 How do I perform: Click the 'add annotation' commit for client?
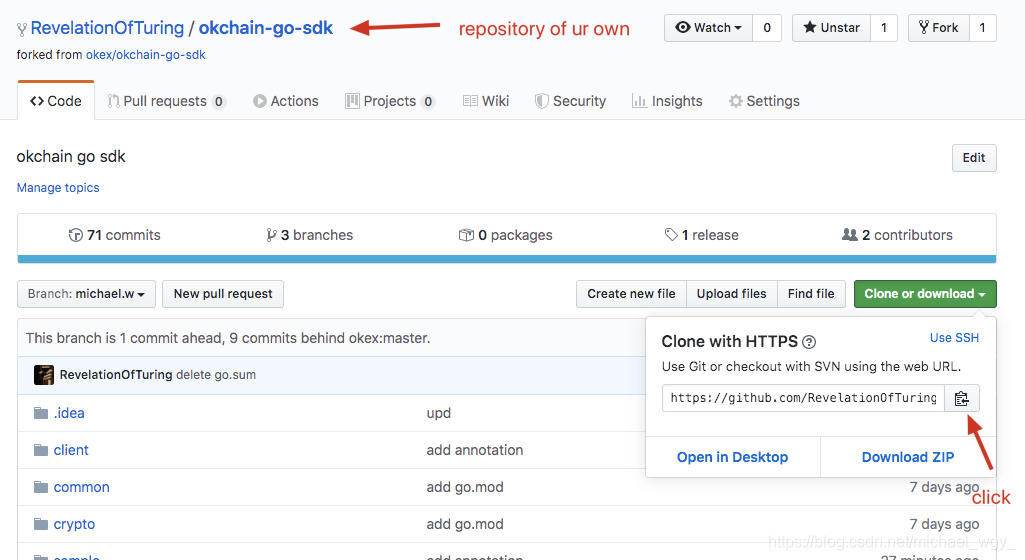coord(475,450)
